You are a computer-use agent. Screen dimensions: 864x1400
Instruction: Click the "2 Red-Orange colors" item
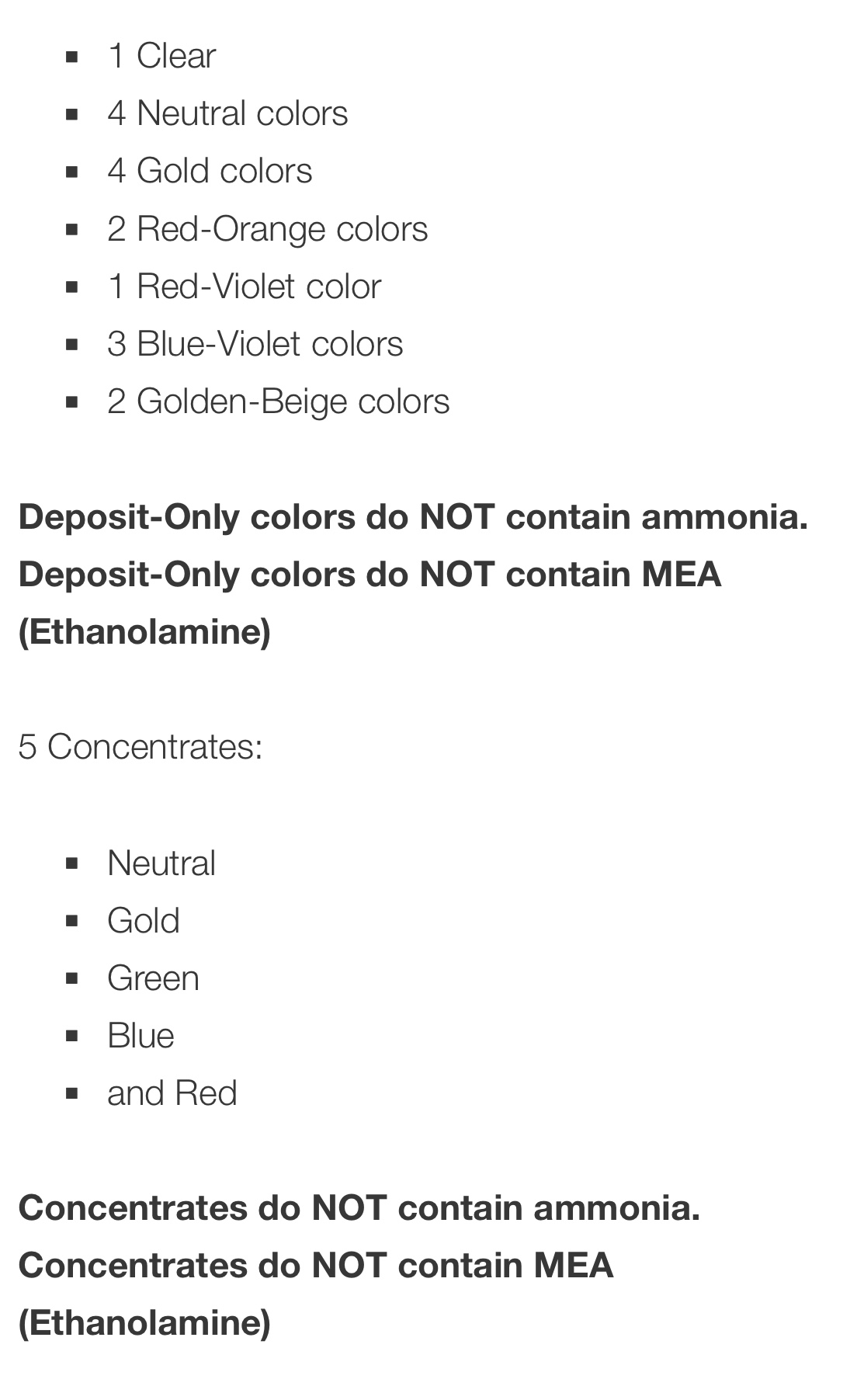click(x=267, y=229)
